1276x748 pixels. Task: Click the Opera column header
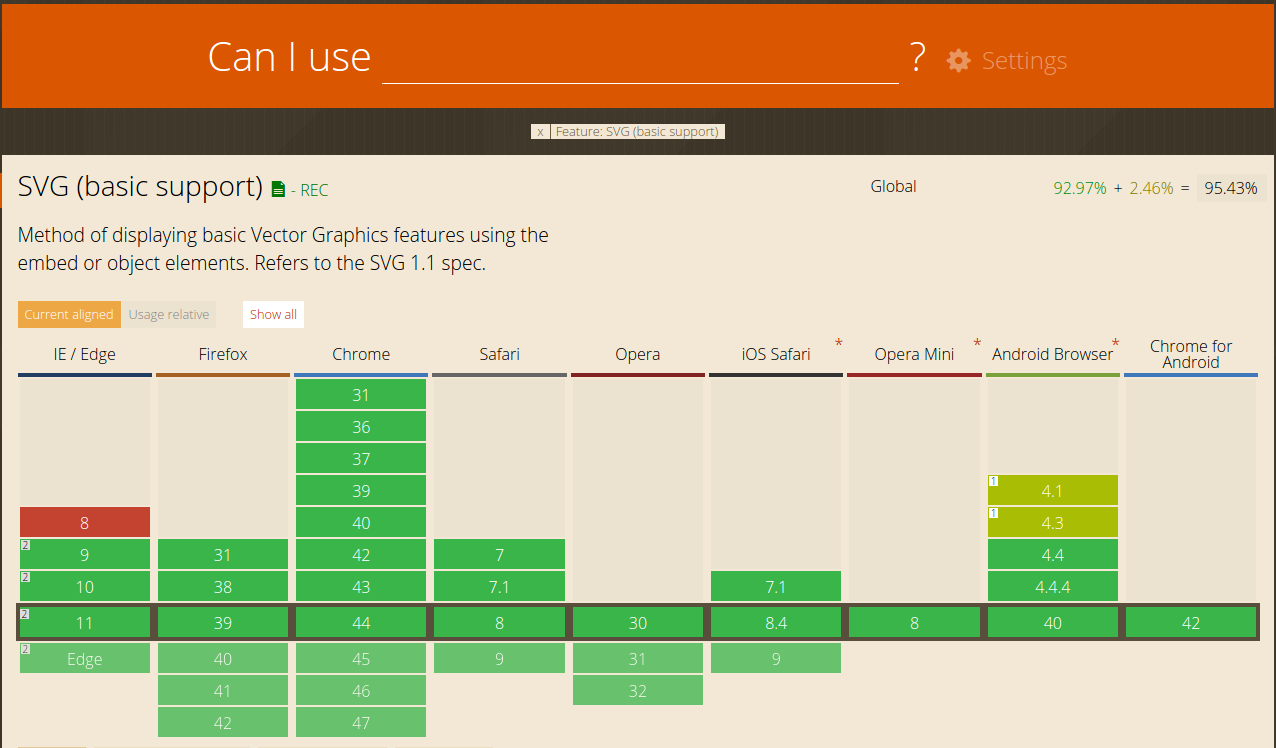638,354
